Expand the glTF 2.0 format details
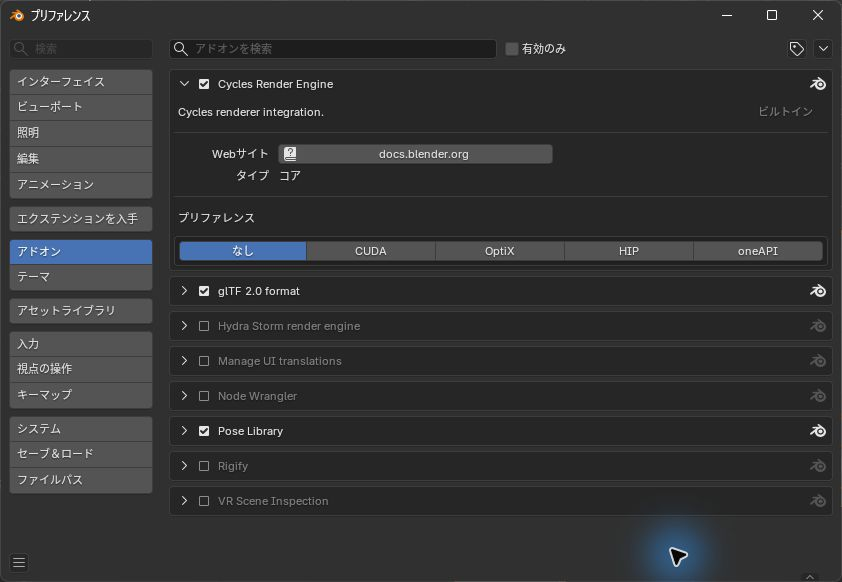Viewport: 842px width, 582px height. [184, 291]
